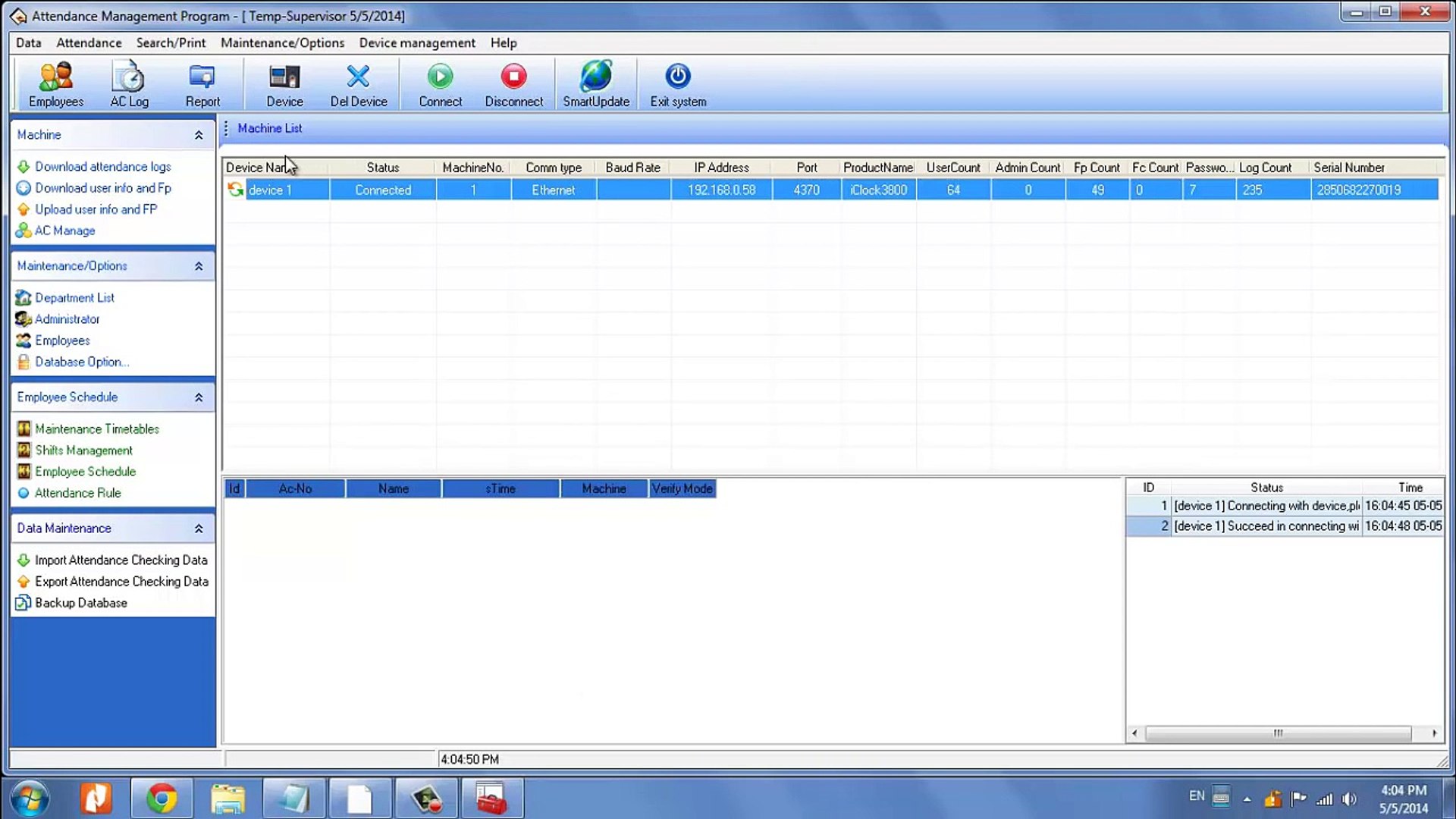Open the Report toolbar icon
Image resolution: width=1456 pixels, height=819 pixels.
click(x=202, y=77)
